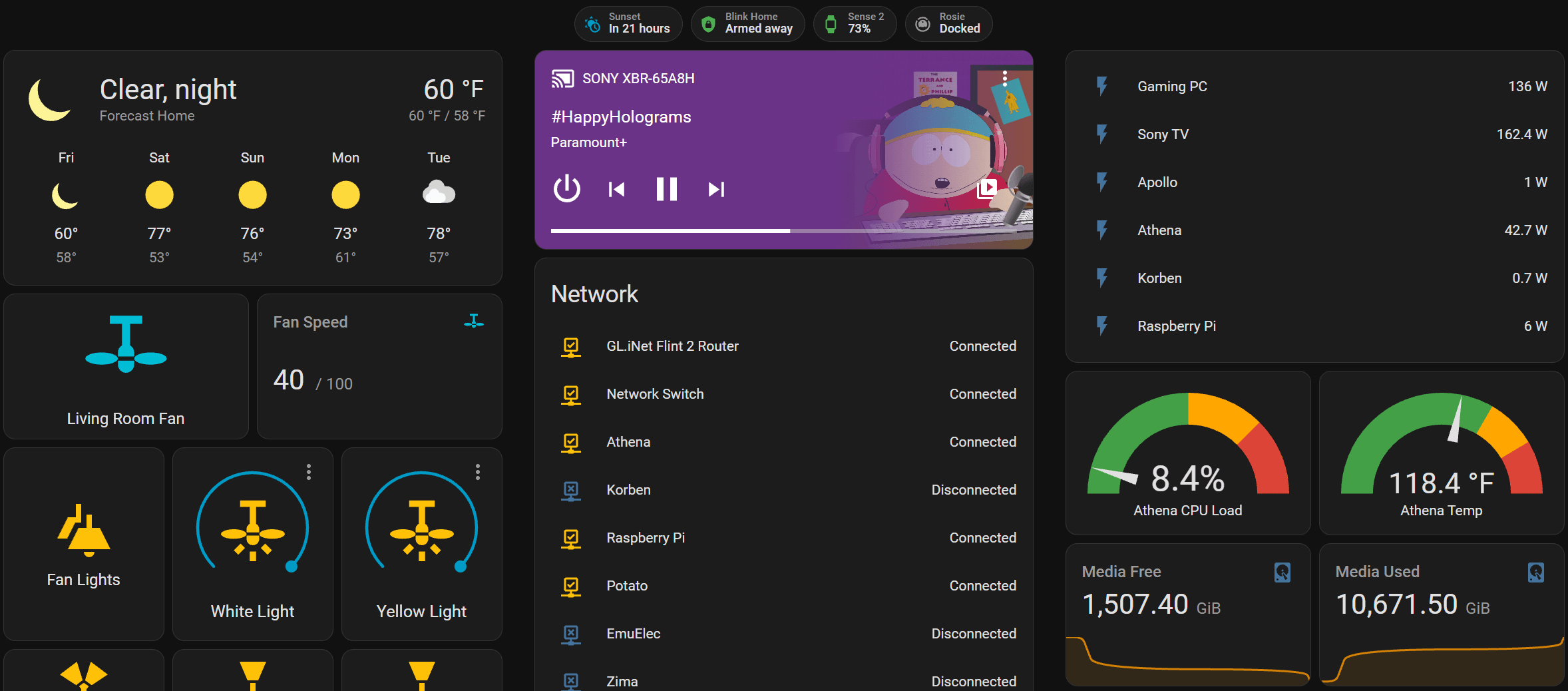Pause playback of #HappyHolograms
The width and height of the screenshot is (1568, 691).
pos(666,189)
